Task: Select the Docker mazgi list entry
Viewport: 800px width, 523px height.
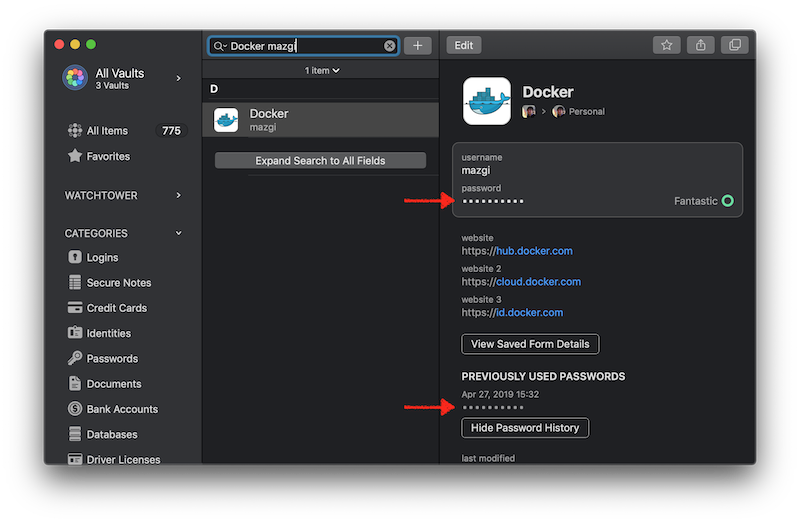Action: tap(321, 120)
